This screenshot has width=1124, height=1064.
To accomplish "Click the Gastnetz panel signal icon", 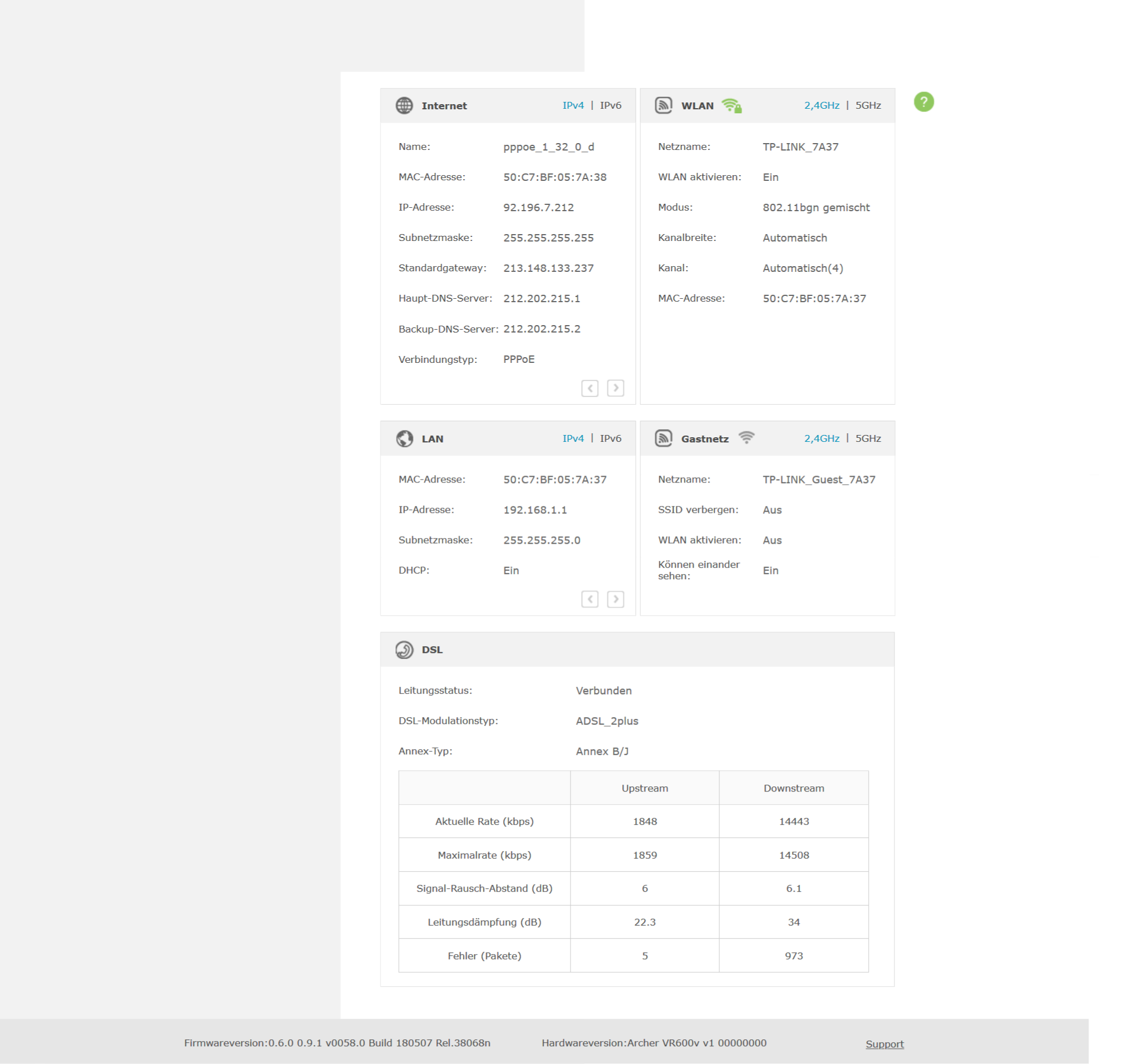I will click(663, 438).
